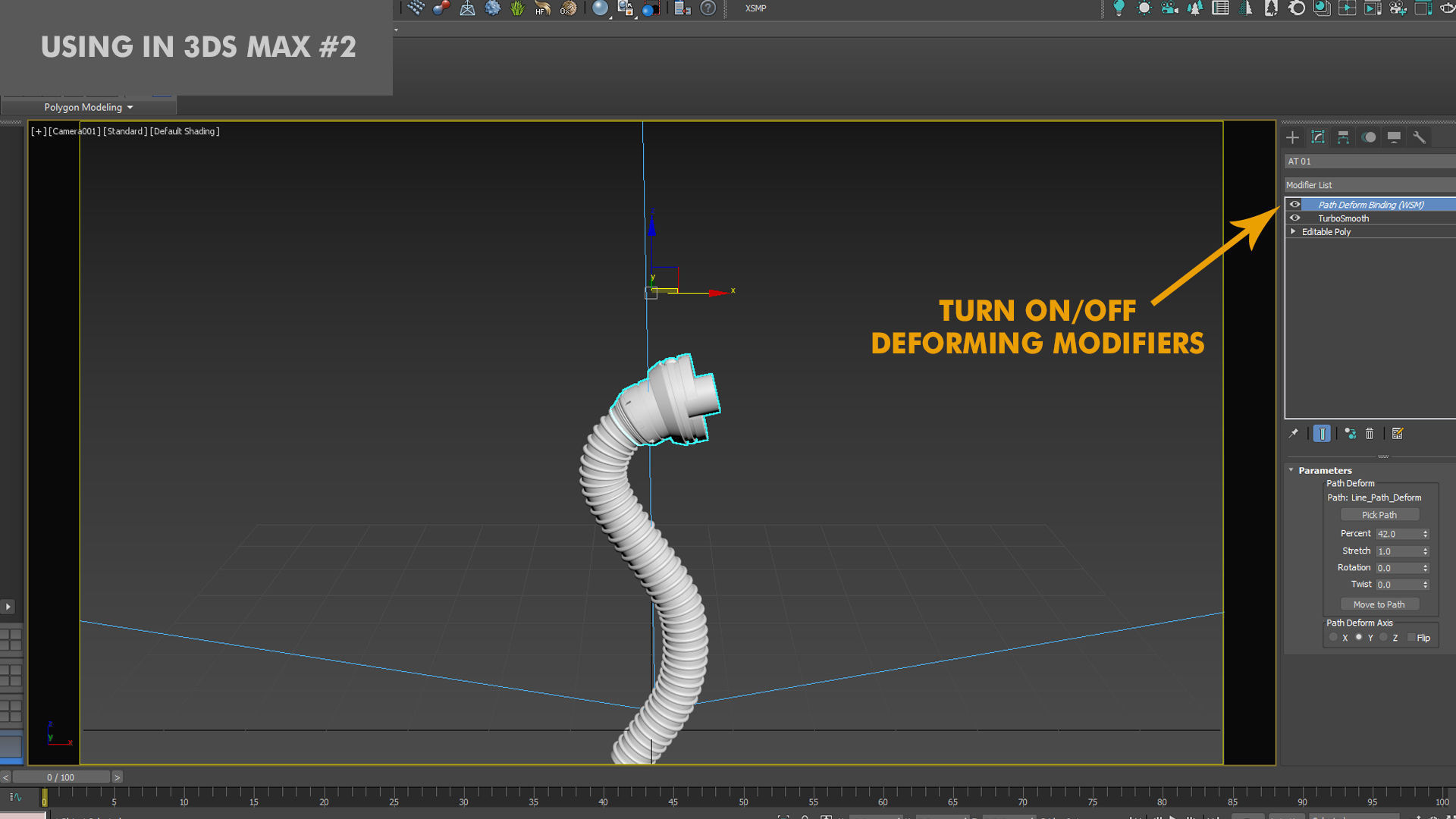The image size is (1456, 819).
Task: Click the Move to Path button
Action: [x=1379, y=604]
